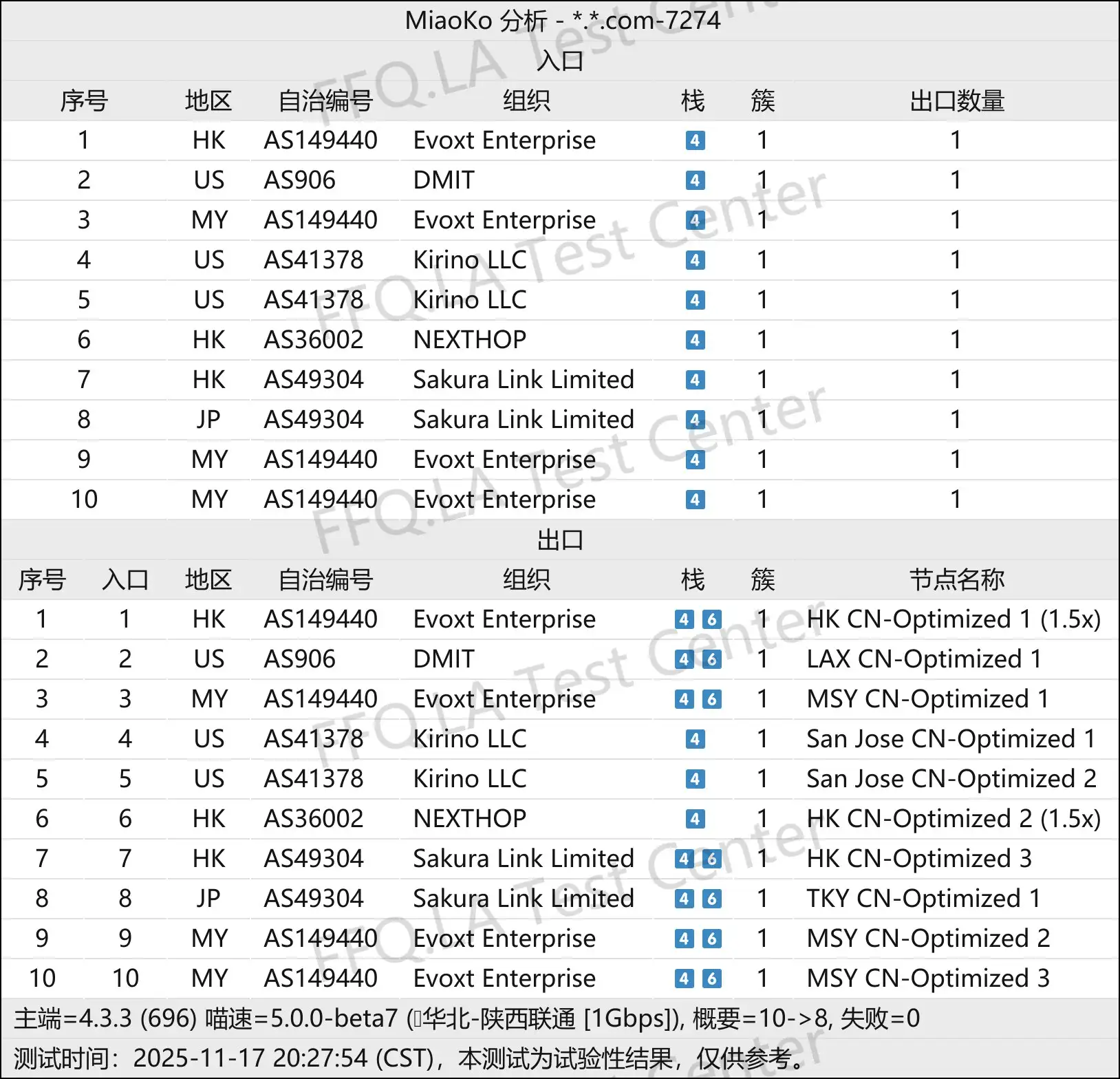Select the IPv6 badge on TKY CN-Optimized 1 row
This screenshot has width=1120, height=1079.
click(x=712, y=899)
